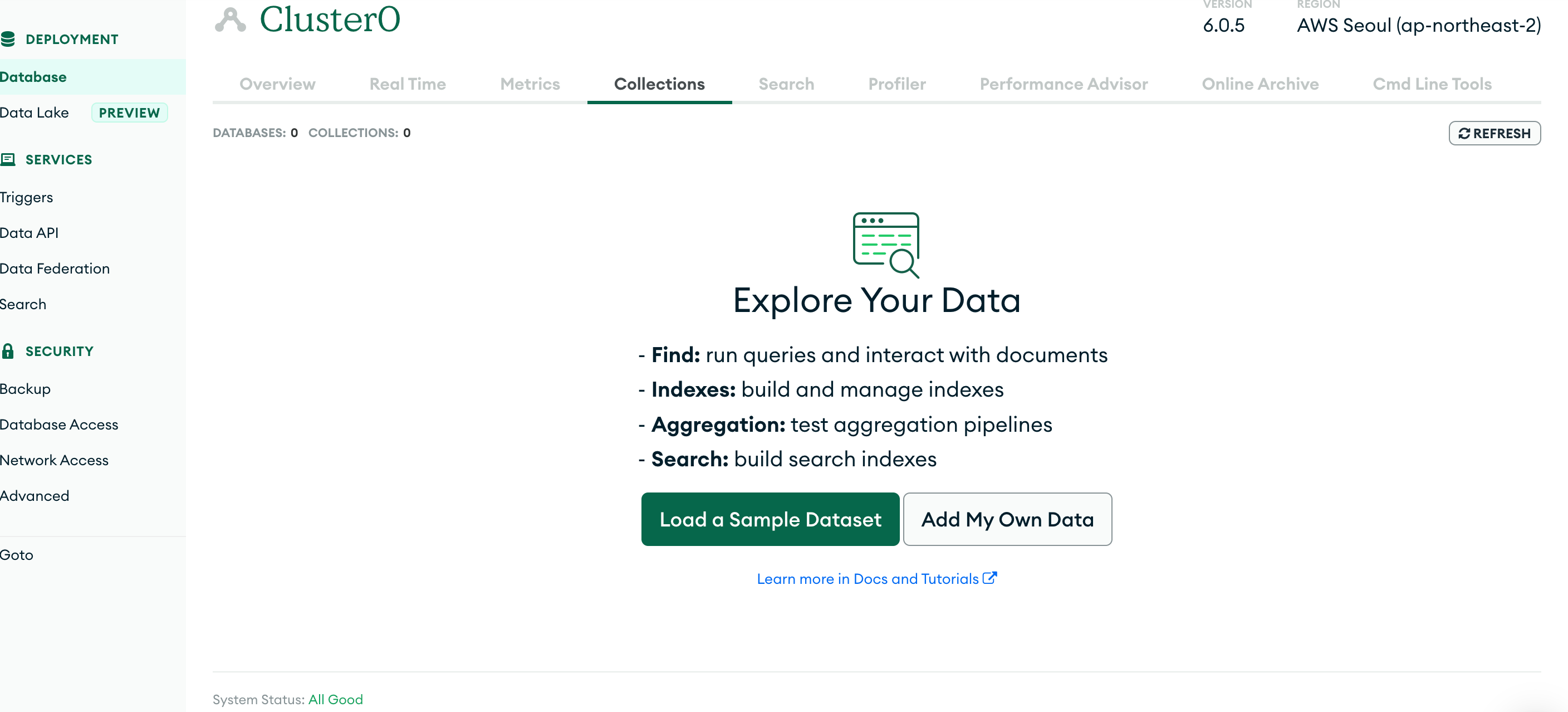This screenshot has height=712, width=1568.
Task: Click the Search: build search indexes line
Action: click(788, 459)
